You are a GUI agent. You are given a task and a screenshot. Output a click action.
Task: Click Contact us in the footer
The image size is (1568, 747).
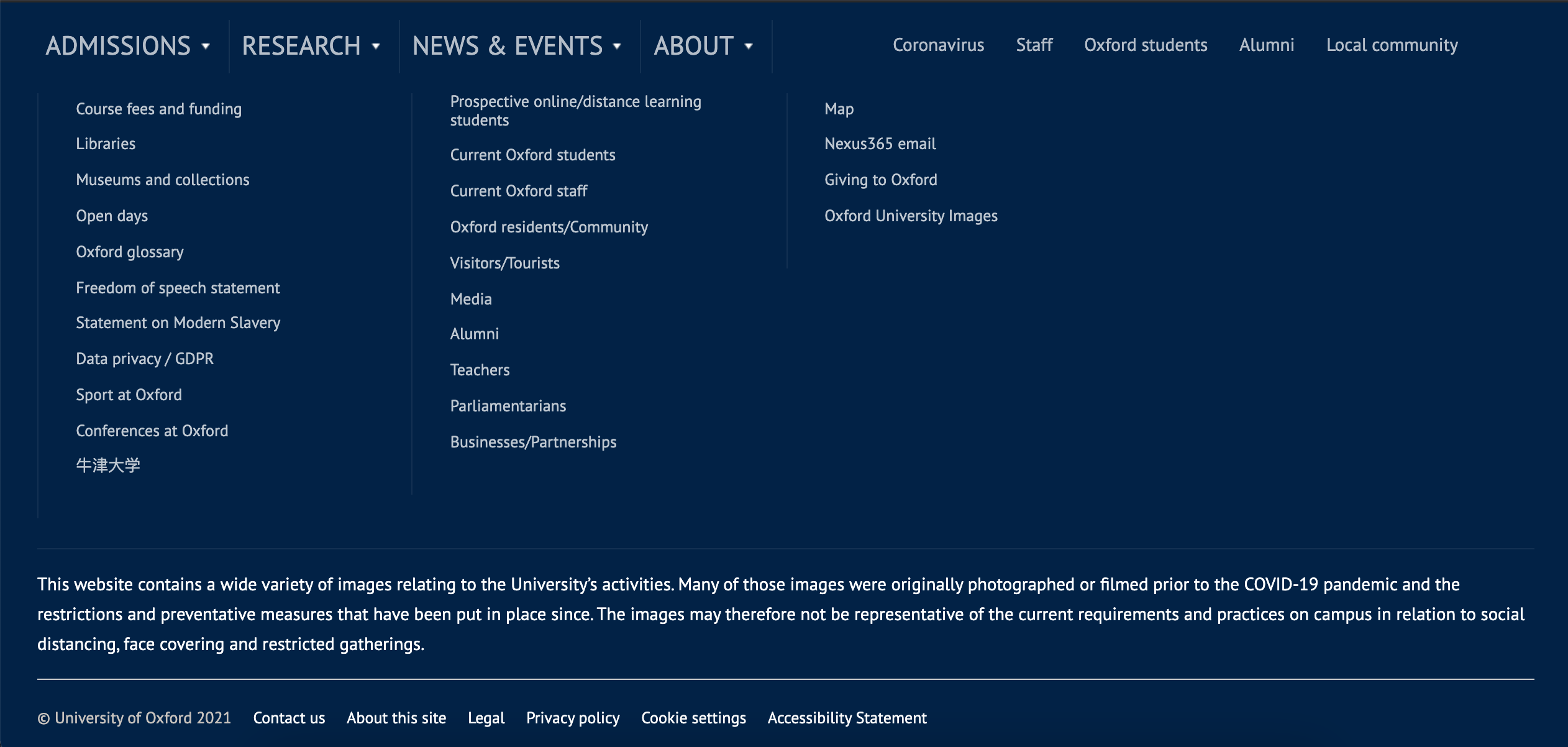pos(289,718)
